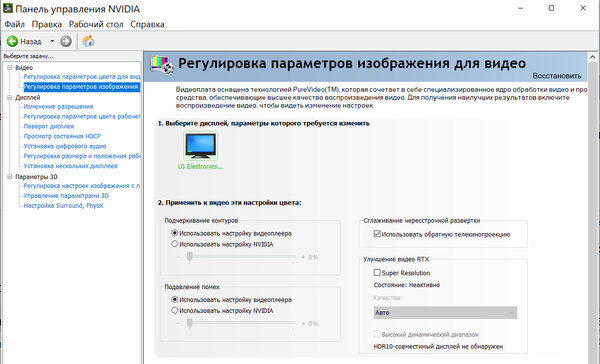Screen dimensions: 600x364
Task: Close the NVIDIA control panel window
Action: [583, 8]
